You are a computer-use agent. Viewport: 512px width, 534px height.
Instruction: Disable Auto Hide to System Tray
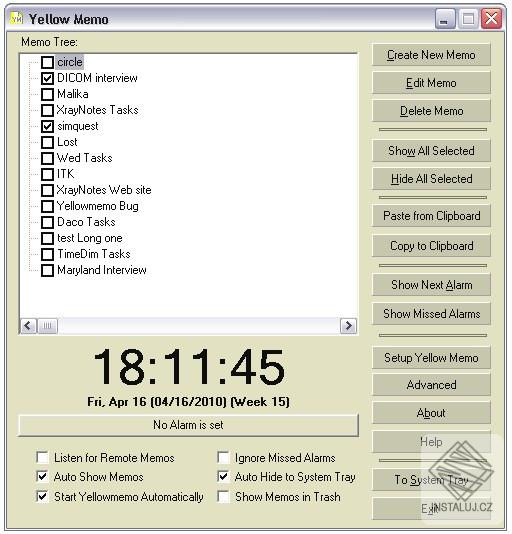point(223,477)
